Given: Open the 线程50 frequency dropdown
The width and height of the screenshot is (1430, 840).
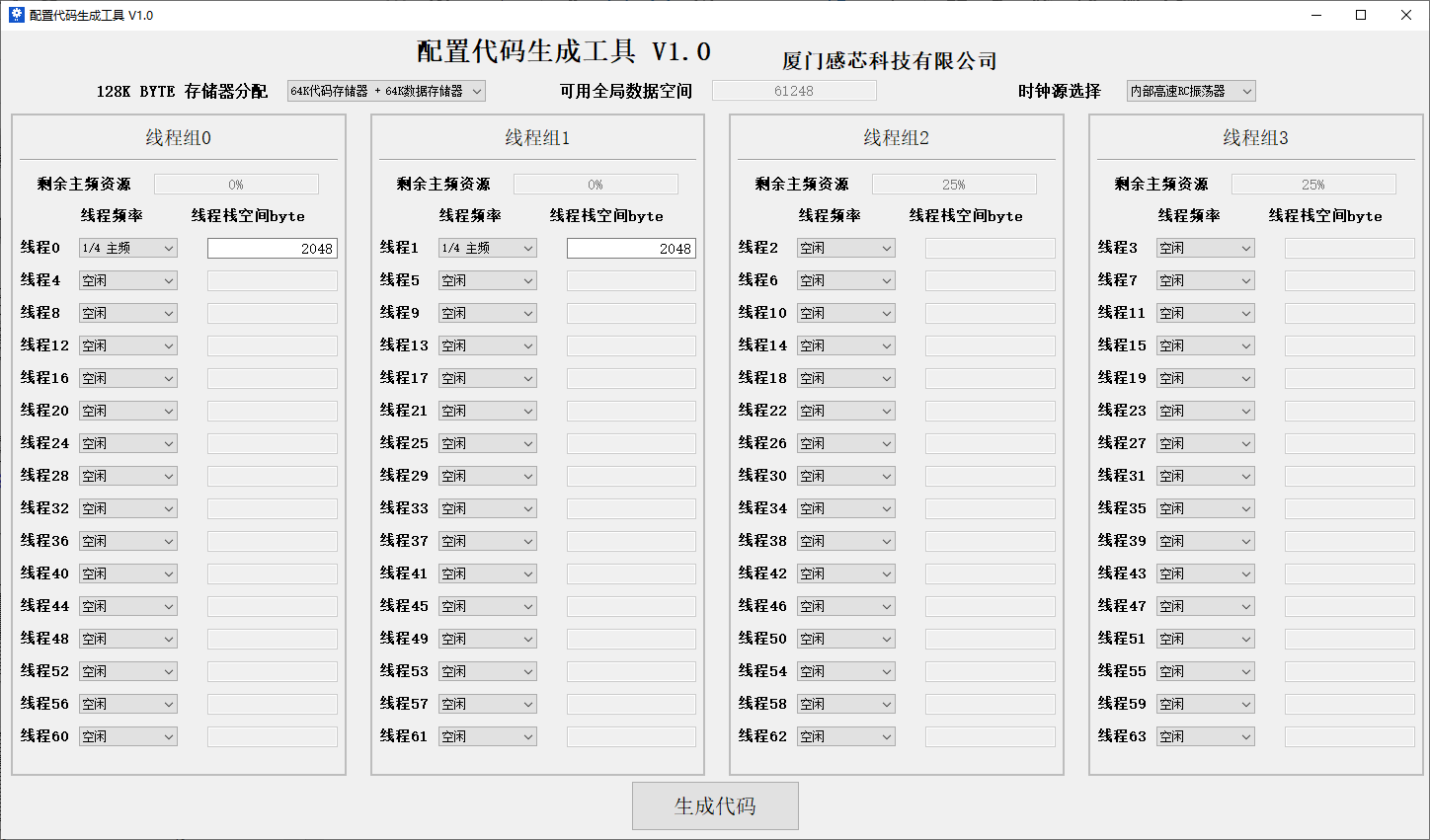Looking at the screenshot, I should tap(846, 639).
